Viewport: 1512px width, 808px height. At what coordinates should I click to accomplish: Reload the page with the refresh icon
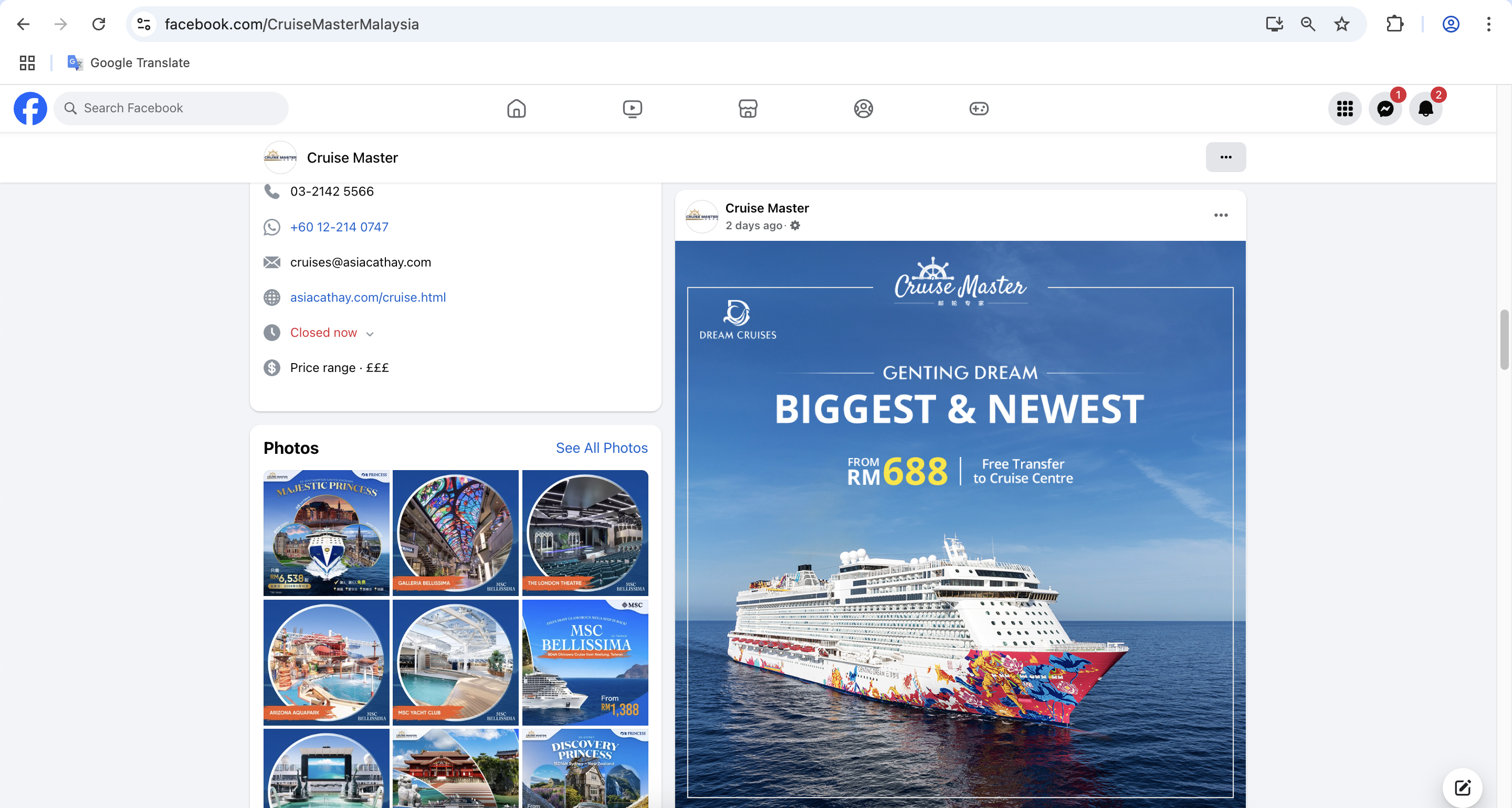99,24
